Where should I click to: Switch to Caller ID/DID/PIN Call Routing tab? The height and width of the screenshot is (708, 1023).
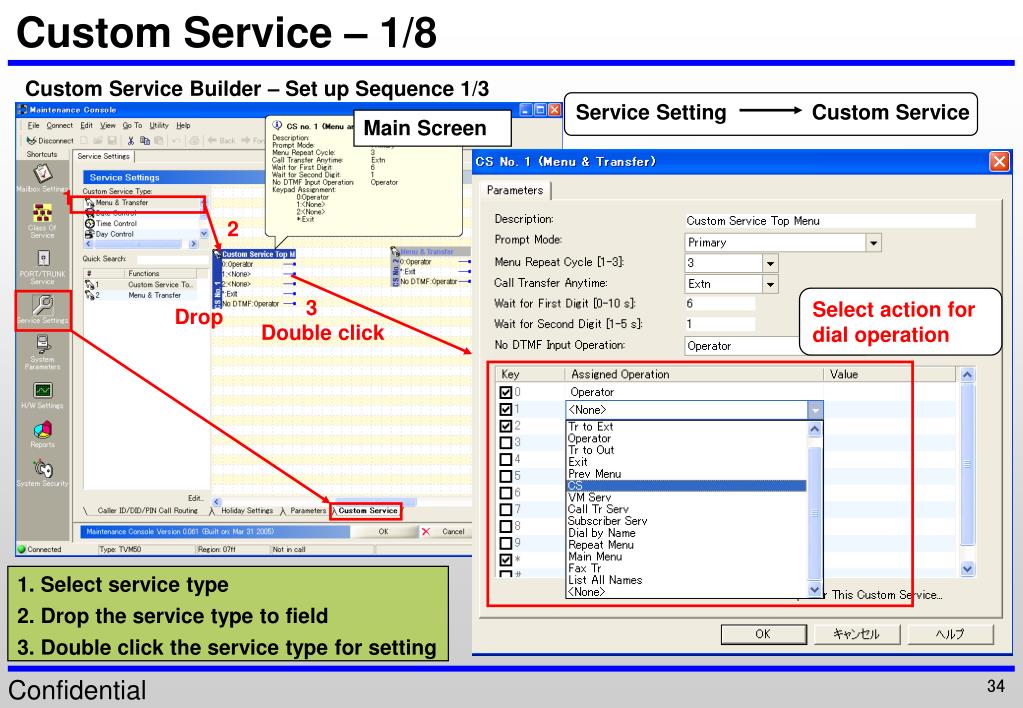tap(147, 511)
